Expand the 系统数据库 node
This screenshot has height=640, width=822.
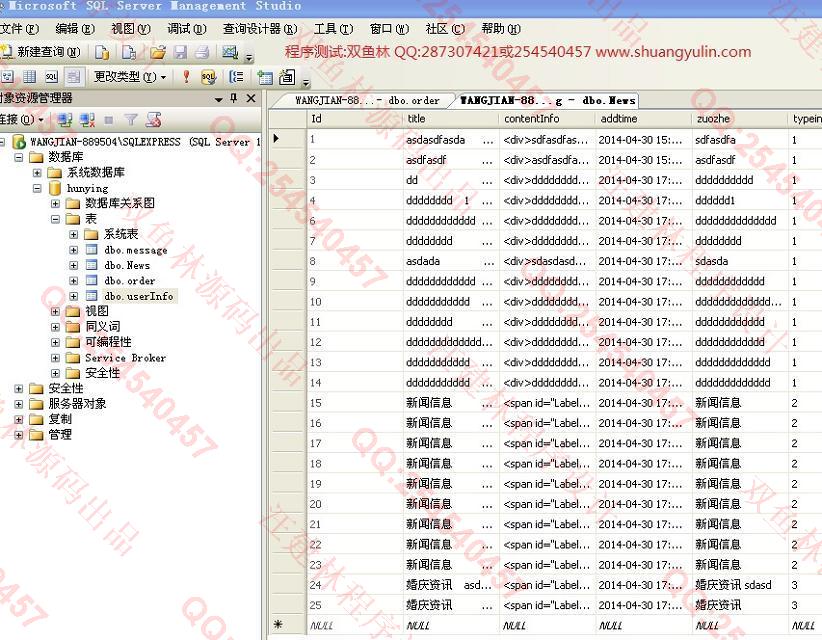coord(37,172)
